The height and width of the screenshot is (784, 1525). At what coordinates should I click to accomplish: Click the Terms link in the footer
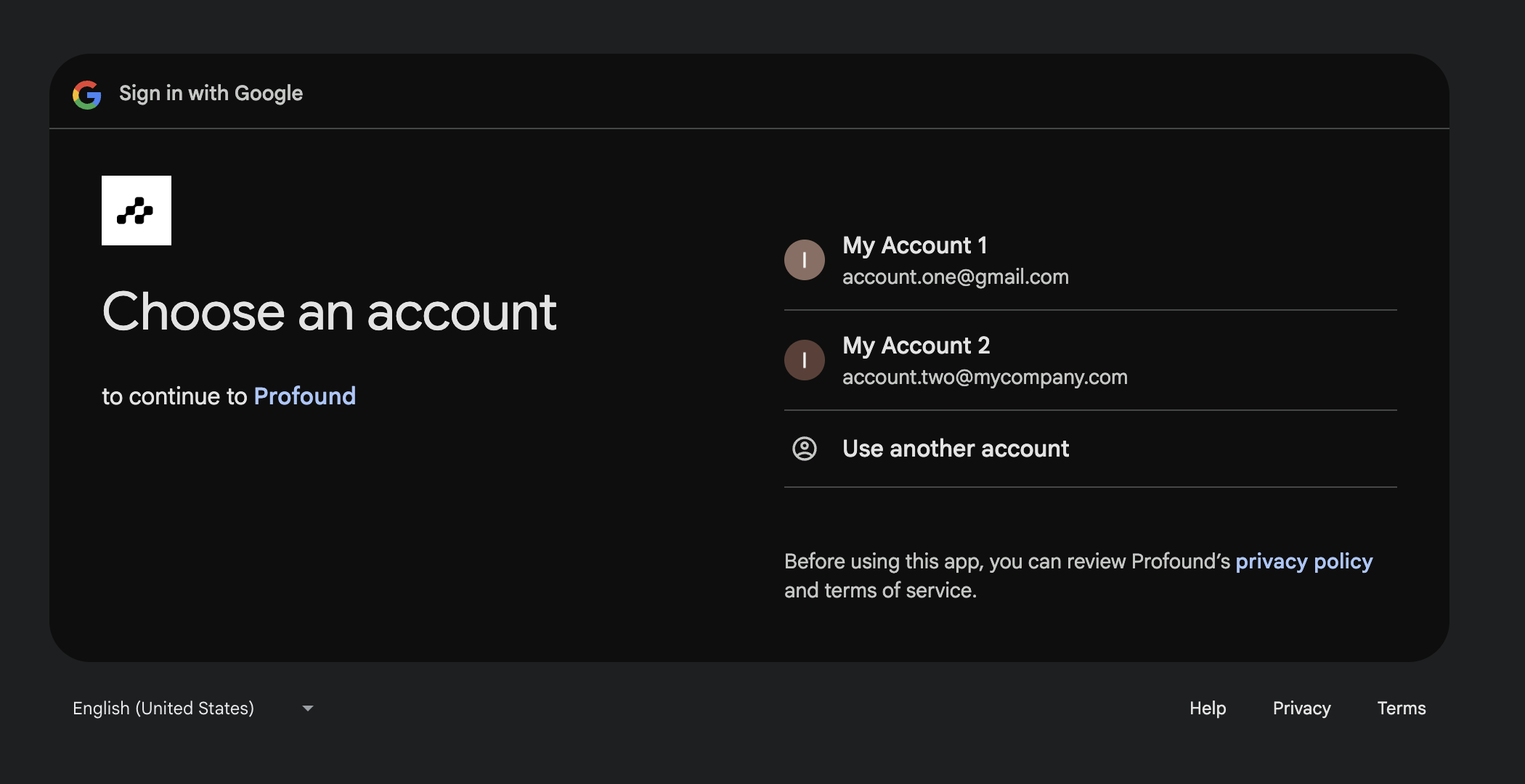coord(1401,708)
